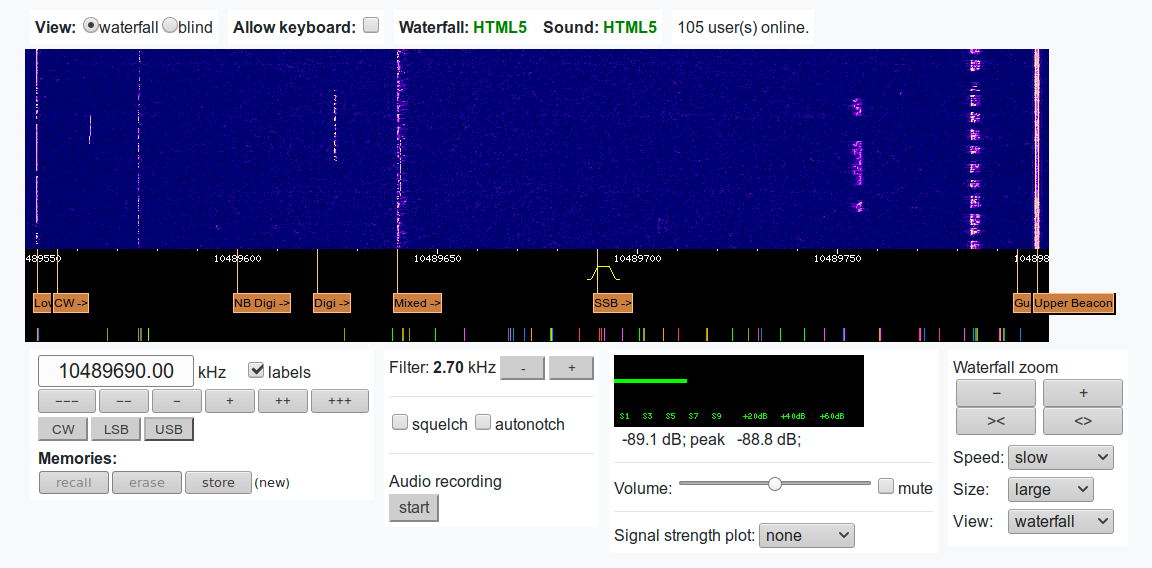Click the <> waterfall zoom button

pyautogui.click(x=1083, y=421)
